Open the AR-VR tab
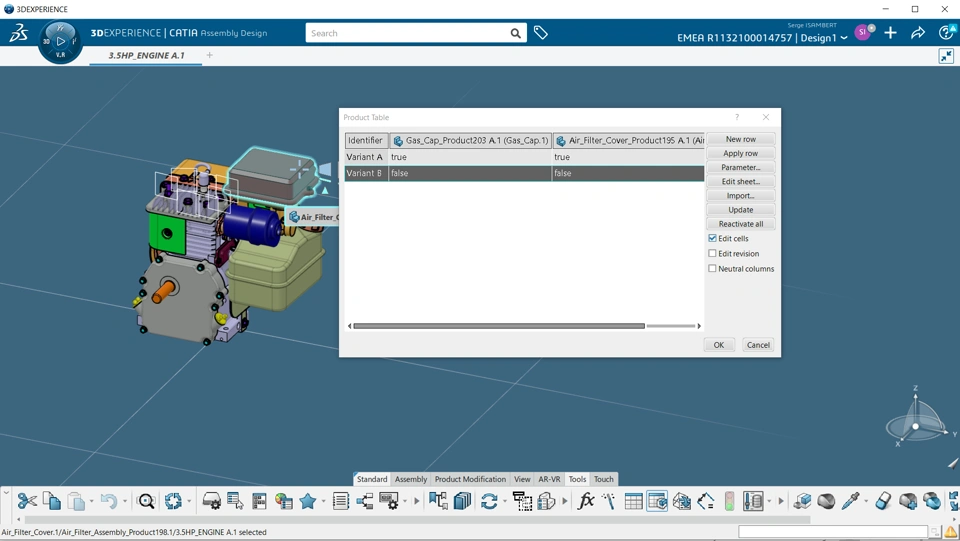This screenshot has height=541, width=960. click(549, 479)
